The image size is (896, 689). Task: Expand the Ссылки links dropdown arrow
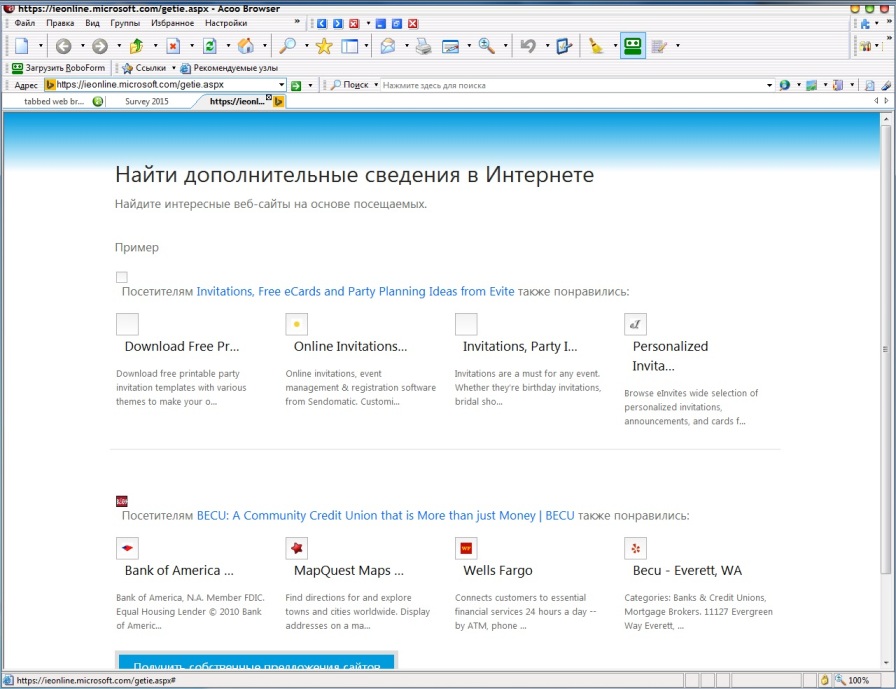point(174,68)
